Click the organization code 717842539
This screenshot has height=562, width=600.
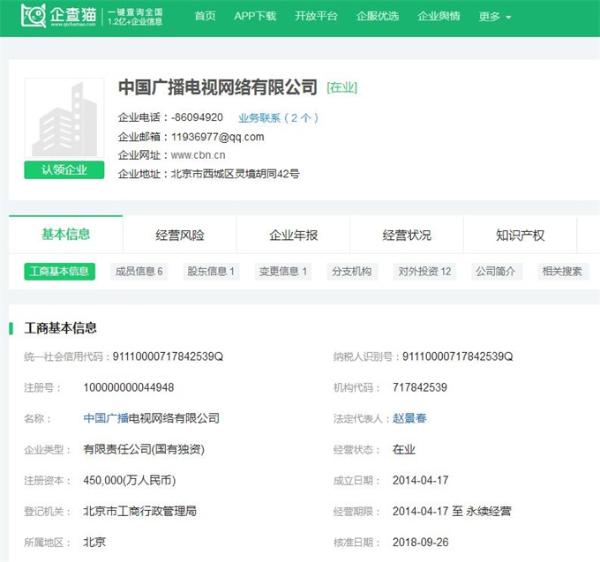tap(420, 388)
